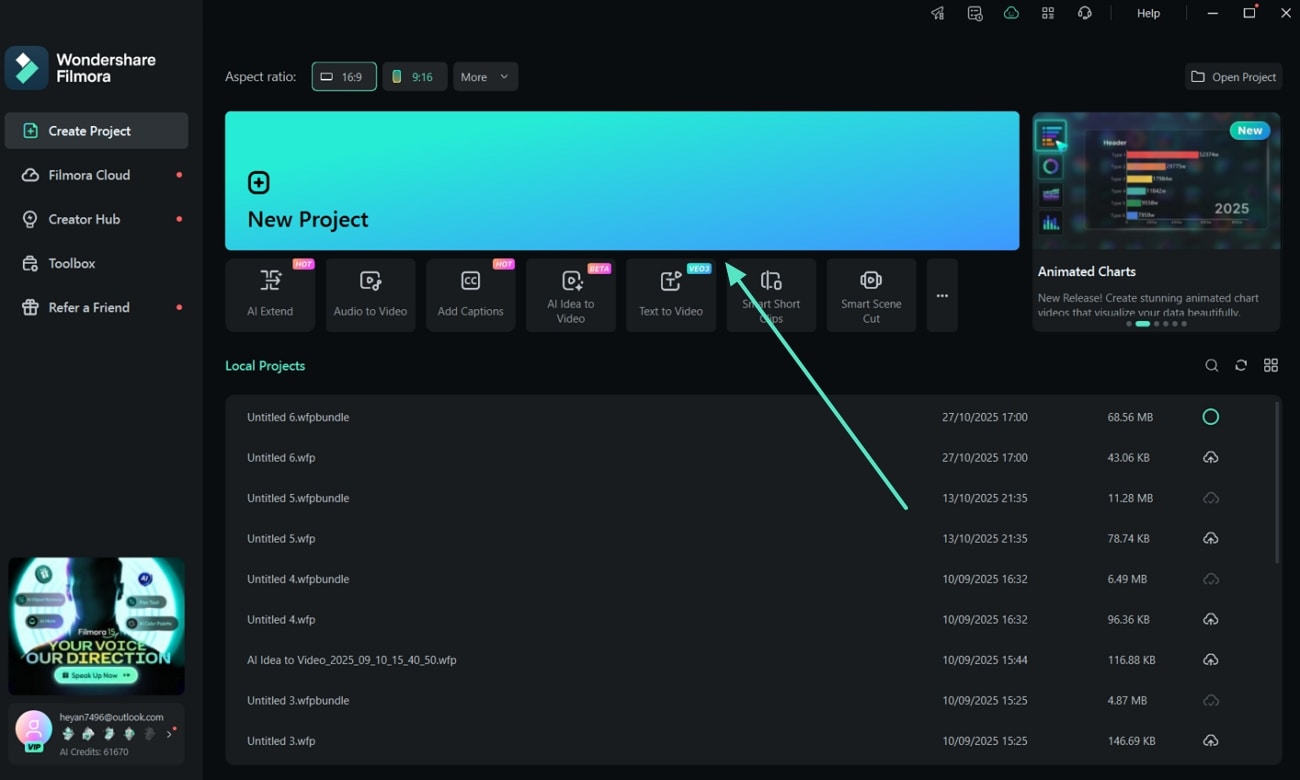Start a New Project
Viewport: 1300px width, 780px height.
(x=622, y=181)
